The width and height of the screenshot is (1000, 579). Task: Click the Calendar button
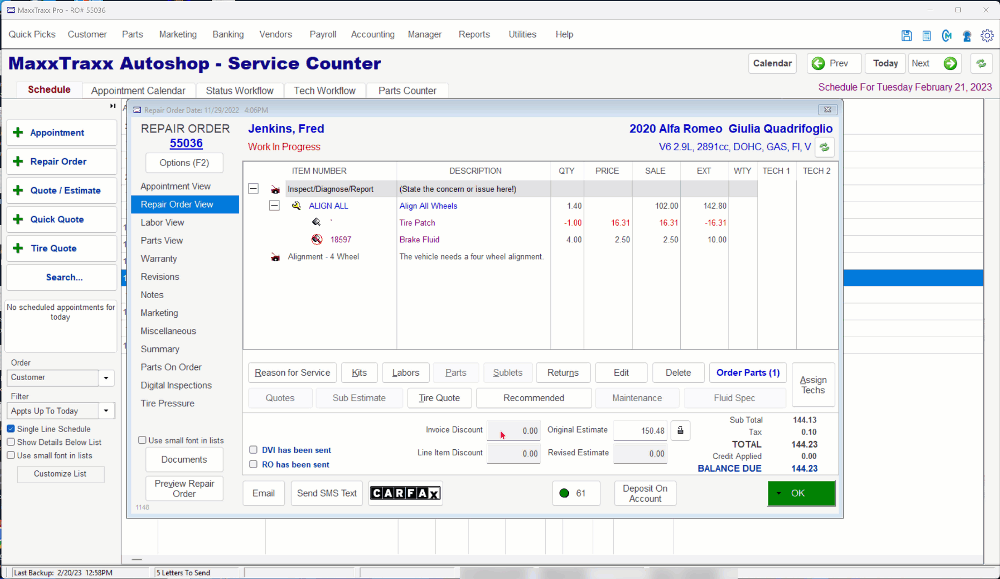coord(772,63)
